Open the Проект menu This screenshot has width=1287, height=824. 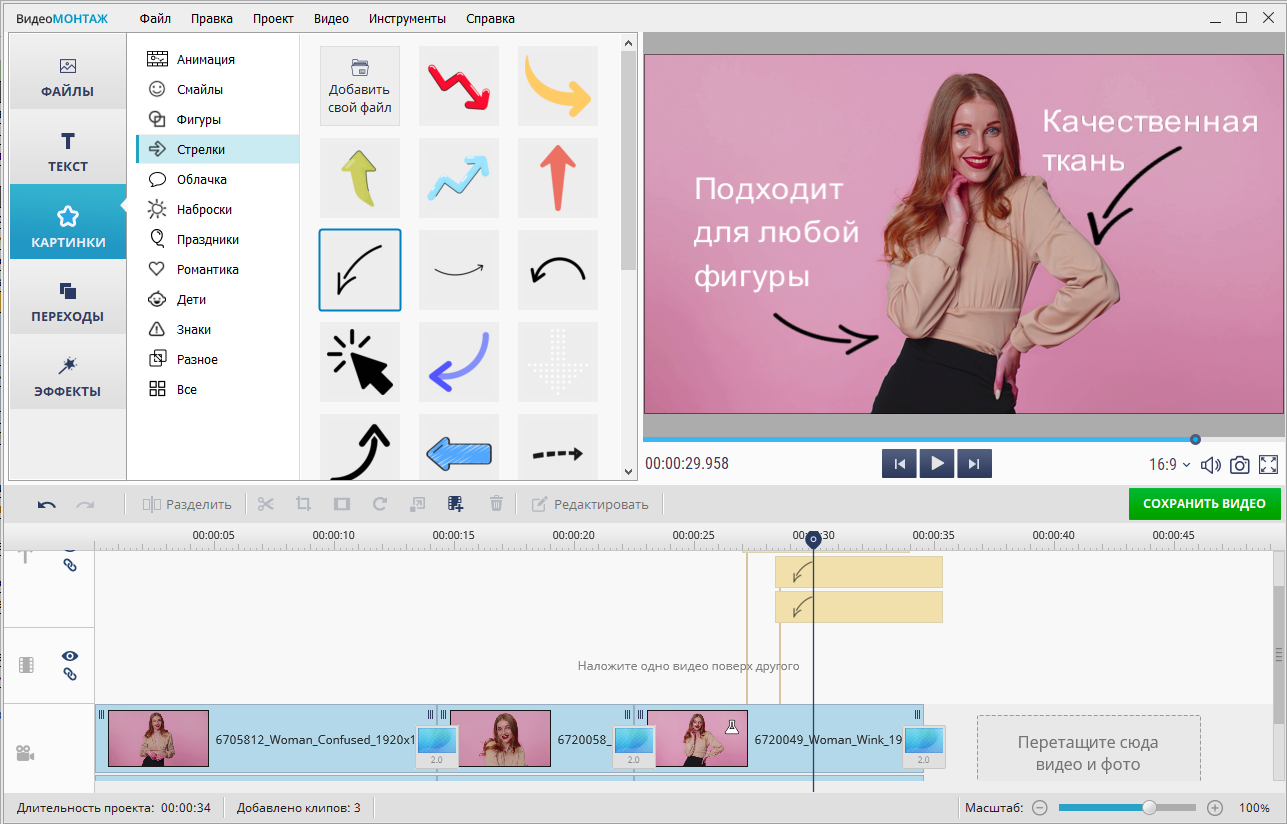point(273,18)
